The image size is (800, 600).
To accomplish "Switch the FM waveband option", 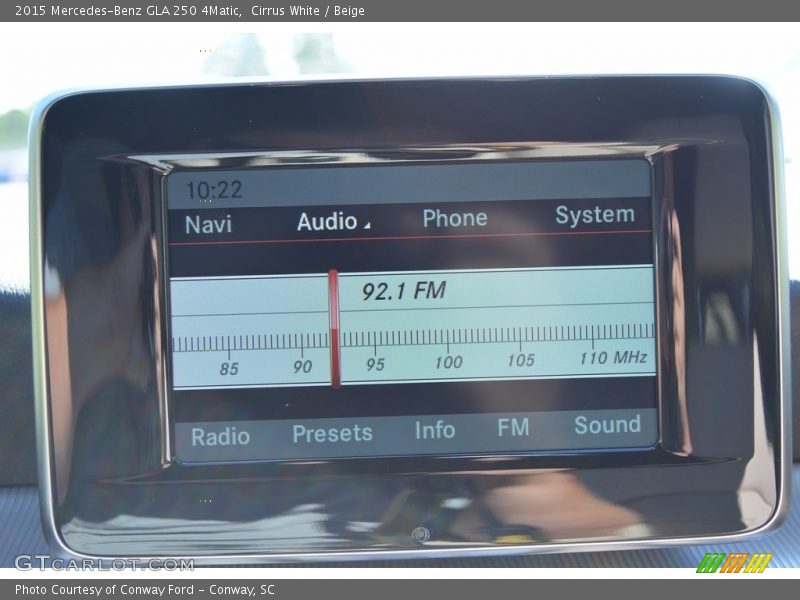I will (513, 428).
